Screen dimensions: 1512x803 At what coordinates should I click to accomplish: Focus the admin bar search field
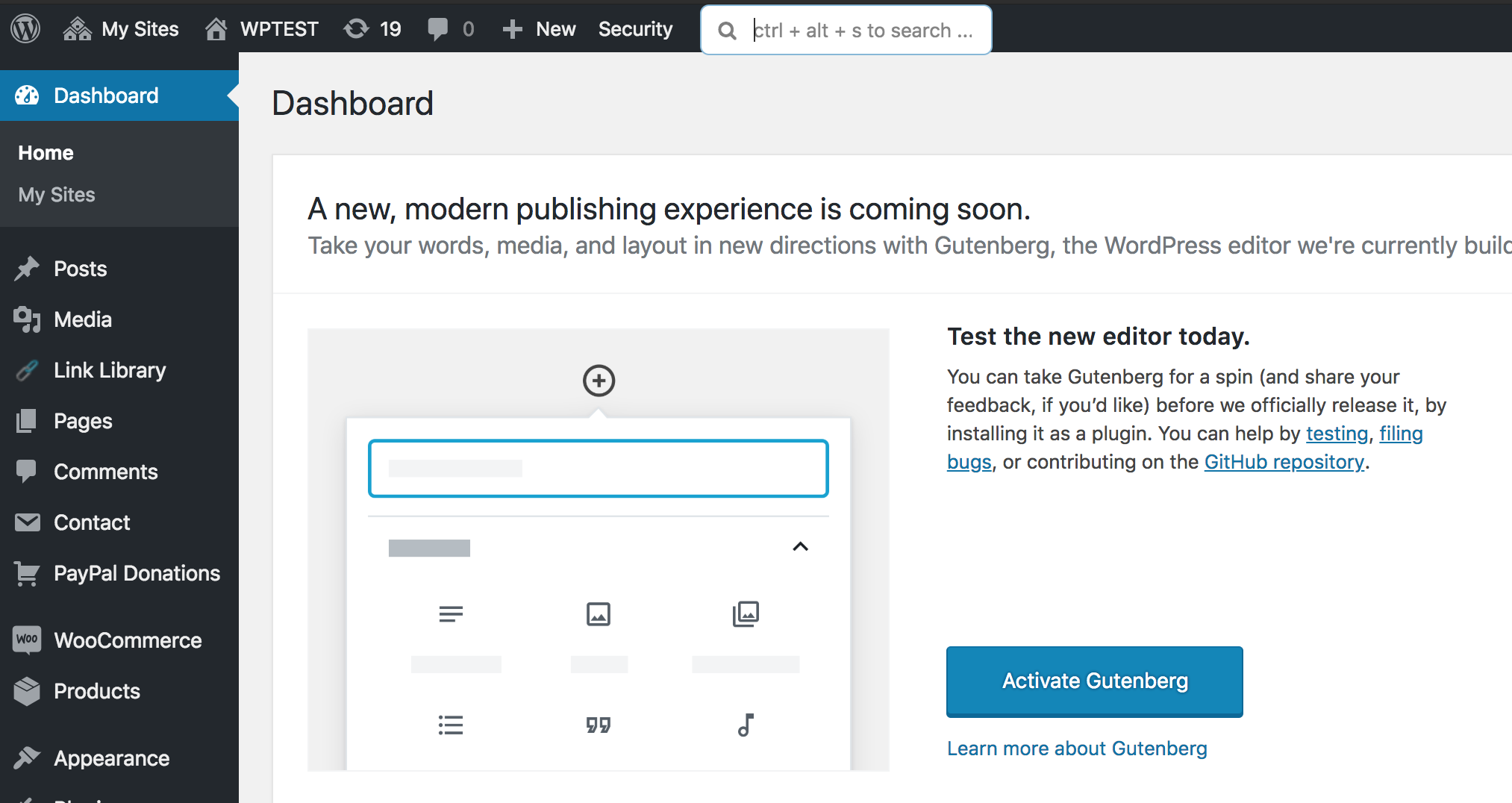863,31
